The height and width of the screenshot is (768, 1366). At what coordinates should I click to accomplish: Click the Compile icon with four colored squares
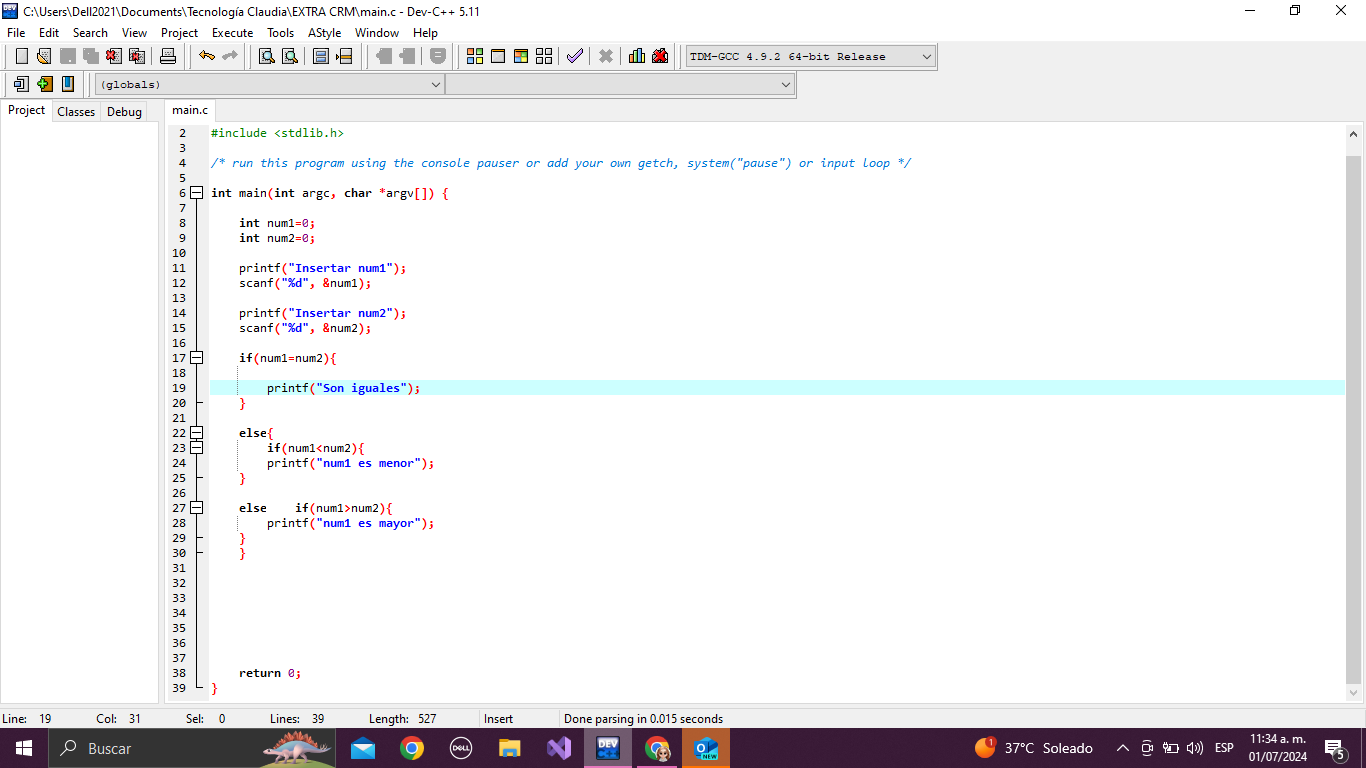[475, 56]
